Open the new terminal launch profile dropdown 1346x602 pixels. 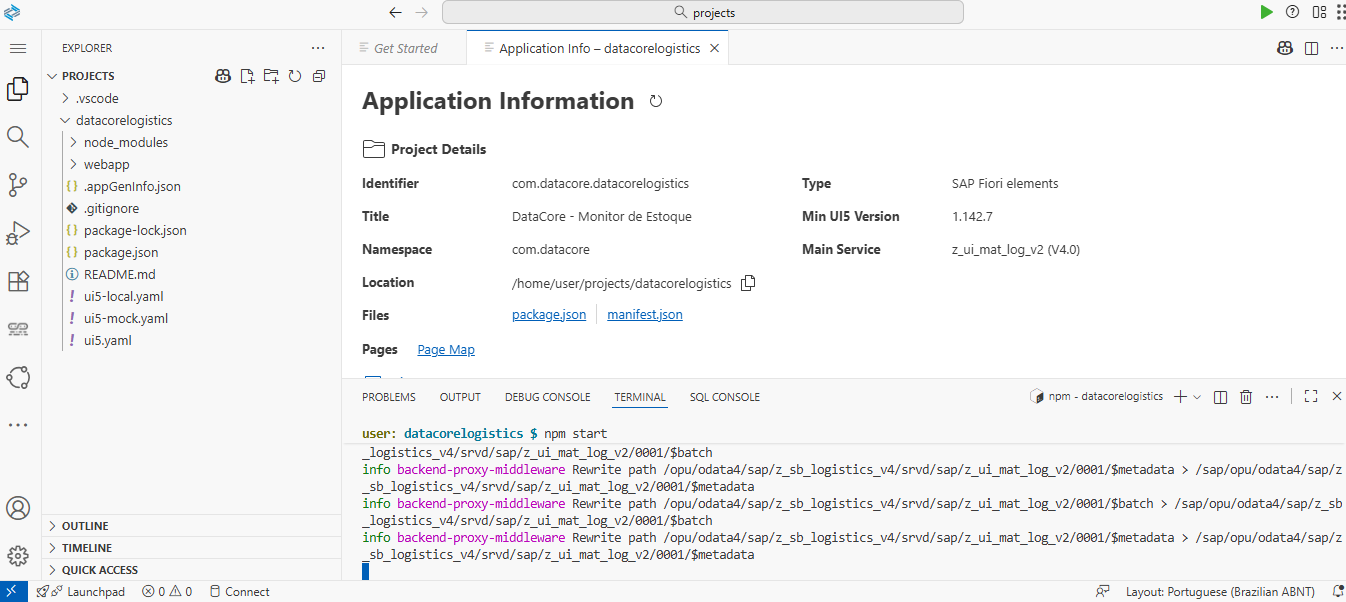(1198, 397)
